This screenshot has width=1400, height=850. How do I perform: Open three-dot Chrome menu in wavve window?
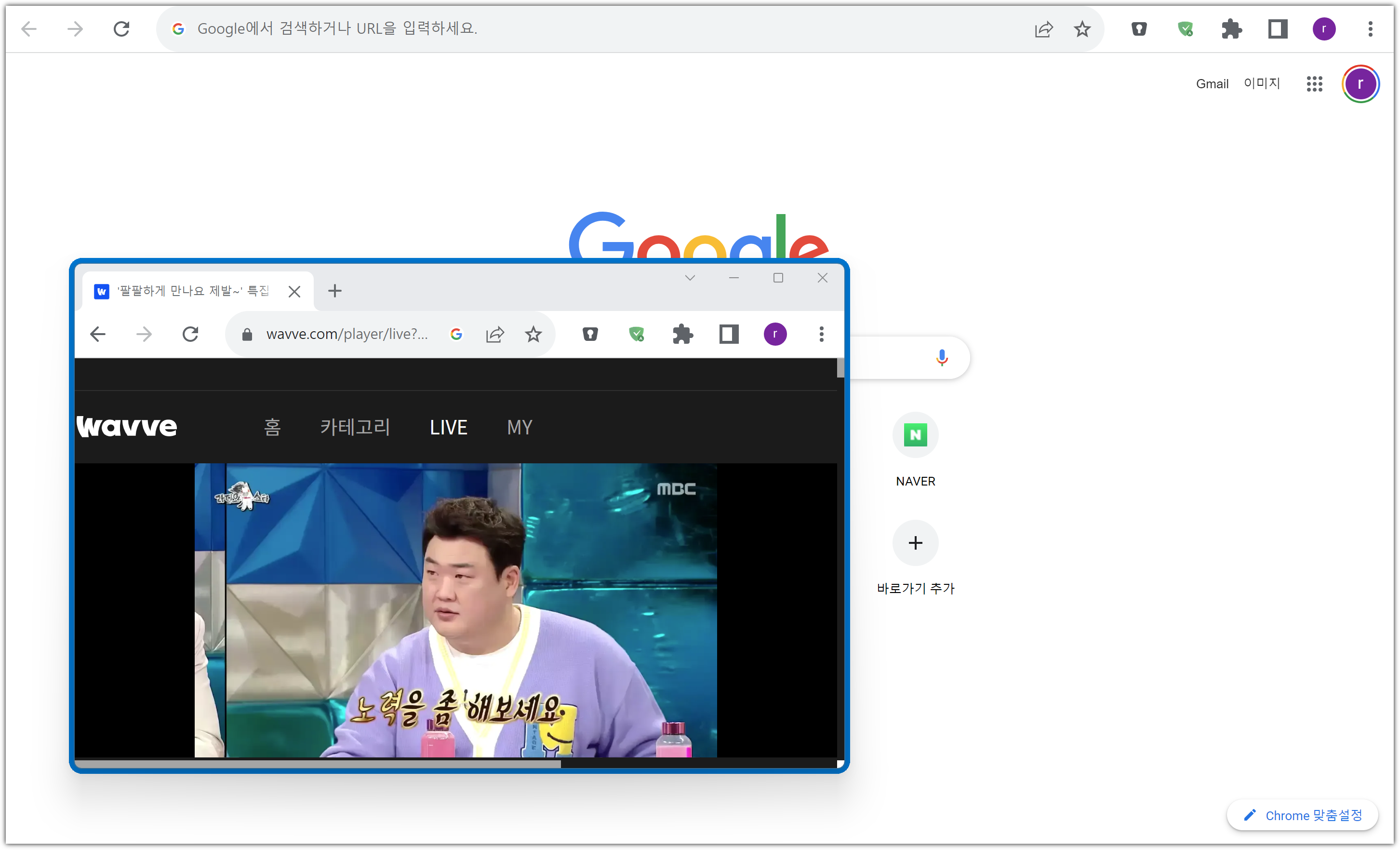[x=821, y=334]
